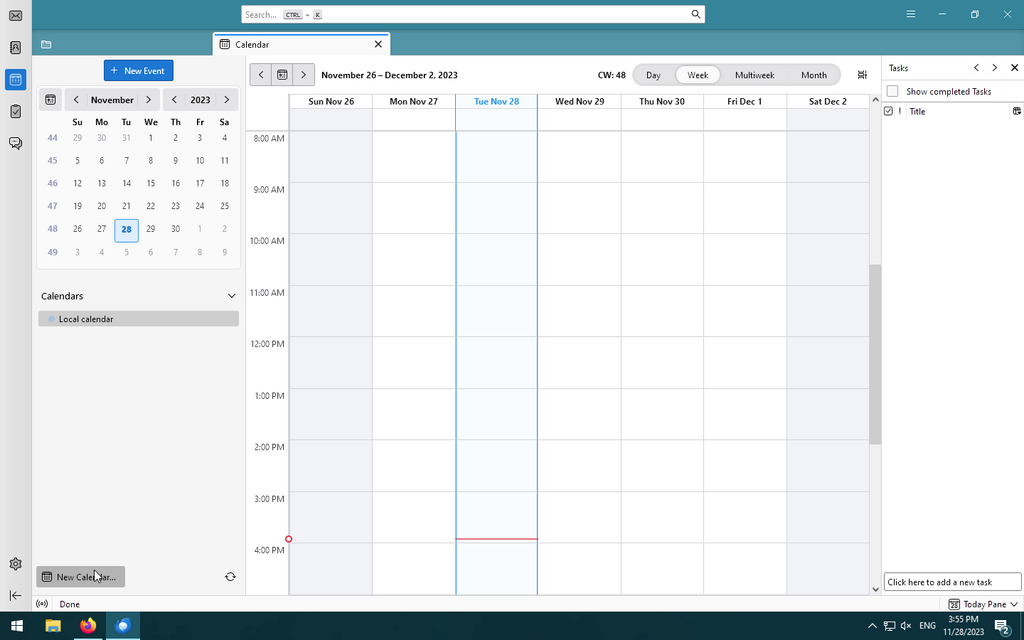This screenshot has width=1024, height=640.
Task: Click the synchronize calendars icon
Action: tap(230, 577)
